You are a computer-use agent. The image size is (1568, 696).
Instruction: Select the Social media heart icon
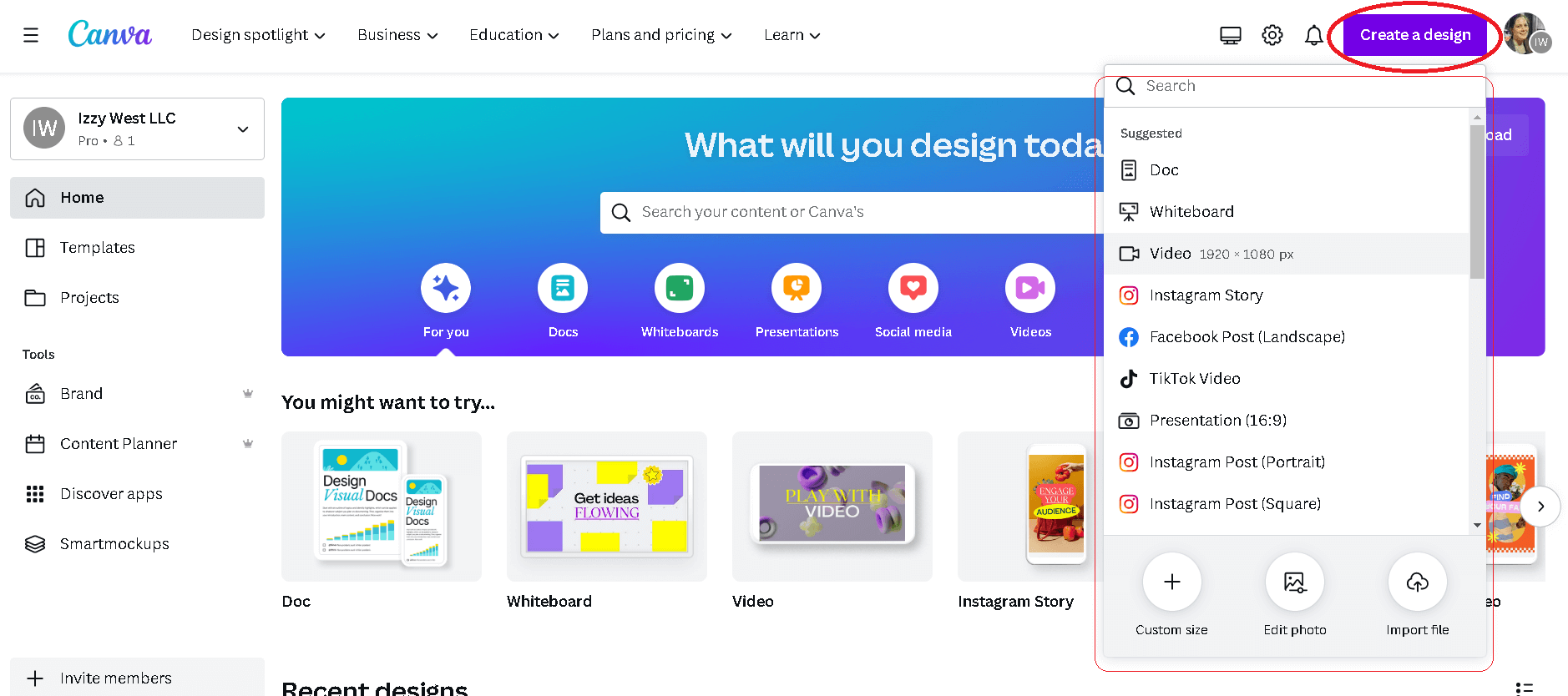pyautogui.click(x=913, y=289)
